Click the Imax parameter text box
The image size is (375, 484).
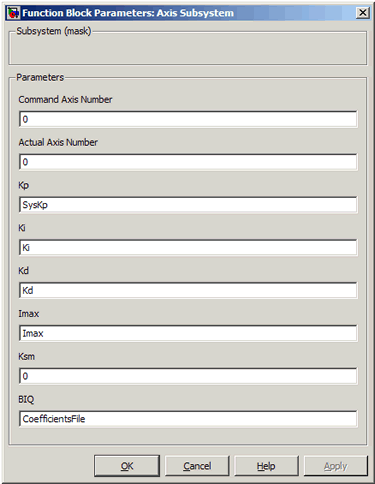pyautogui.click(x=188, y=333)
